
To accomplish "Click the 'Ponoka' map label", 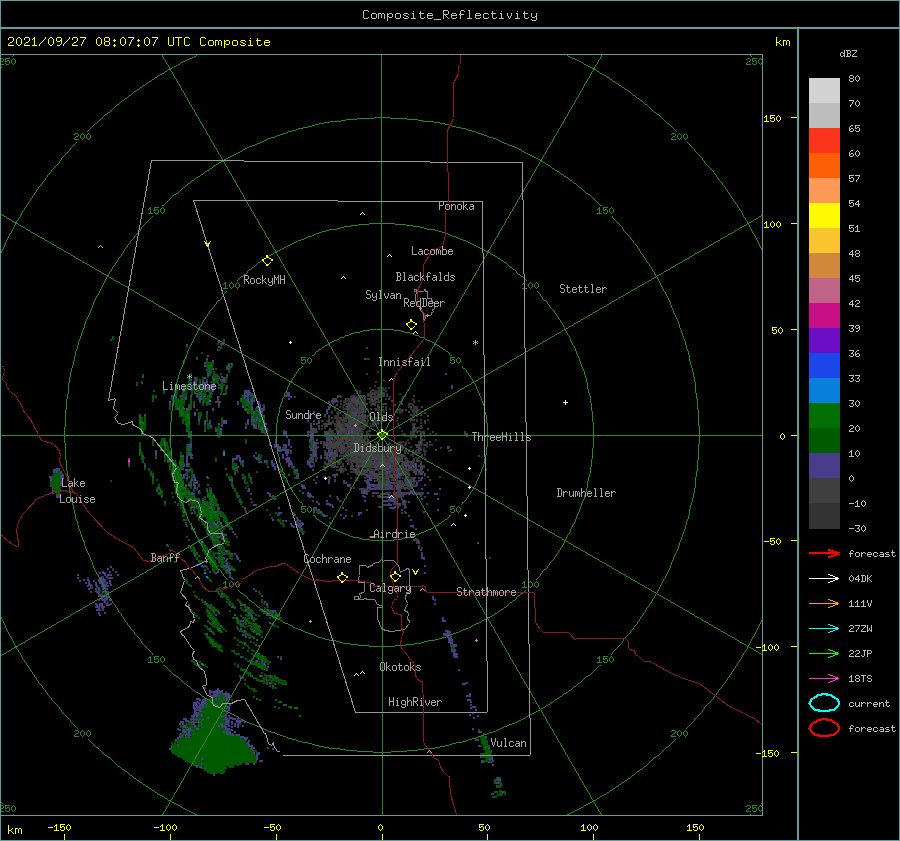I will click(x=456, y=206).
